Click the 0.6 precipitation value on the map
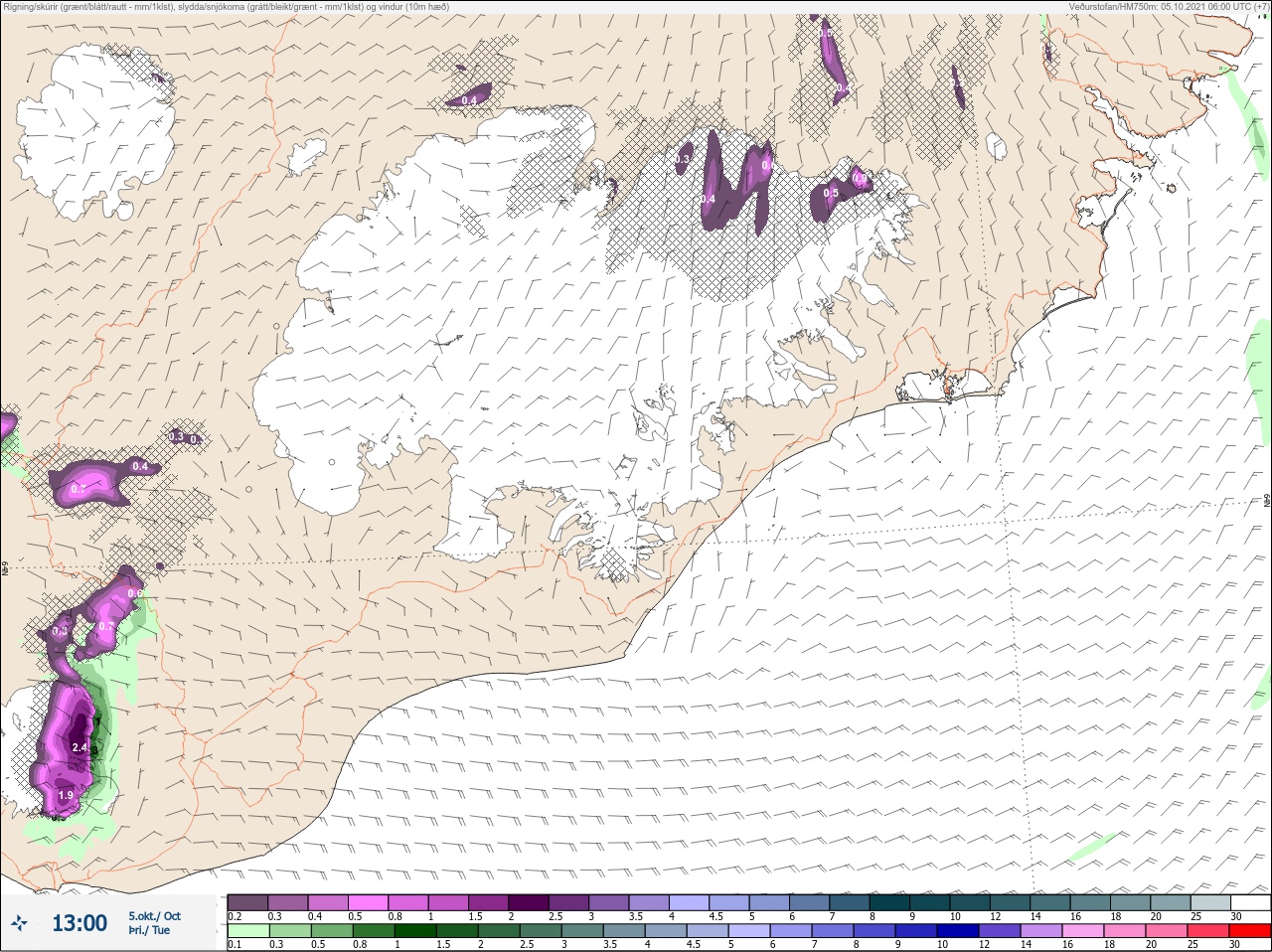 click(135, 593)
